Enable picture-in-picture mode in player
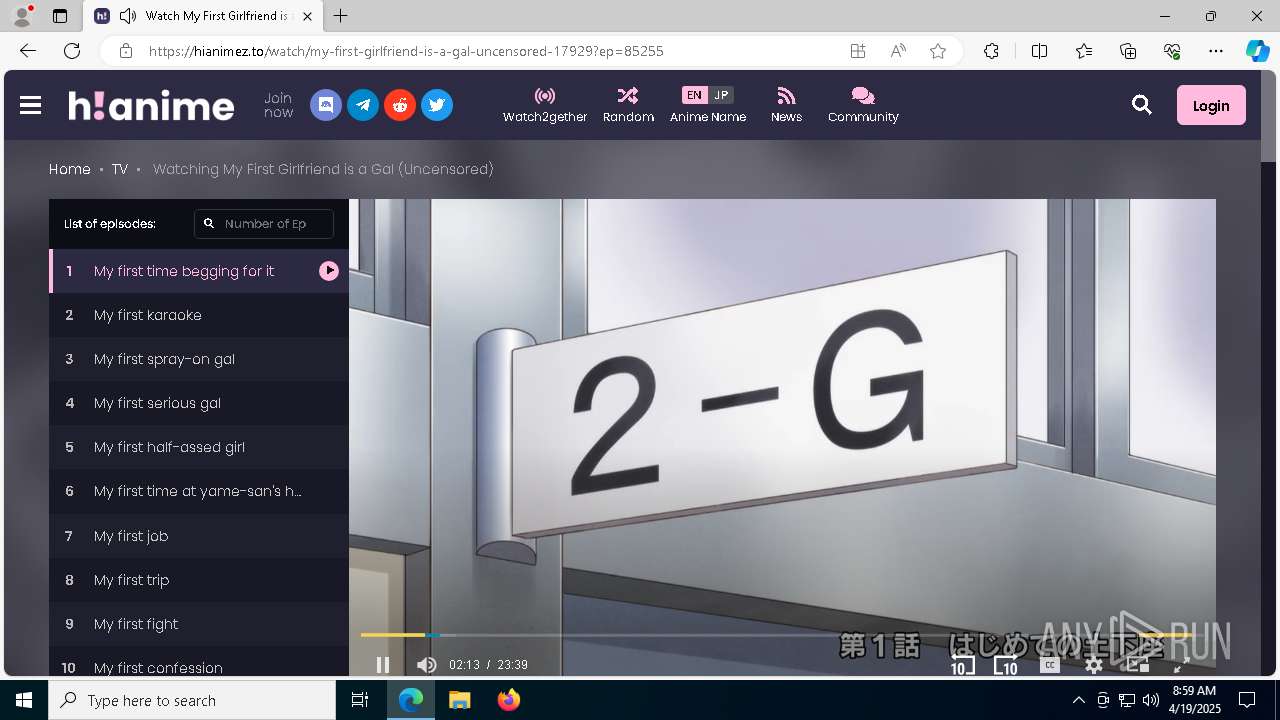The width and height of the screenshot is (1280, 720). pyautogui.click(x=1137, y=665)
